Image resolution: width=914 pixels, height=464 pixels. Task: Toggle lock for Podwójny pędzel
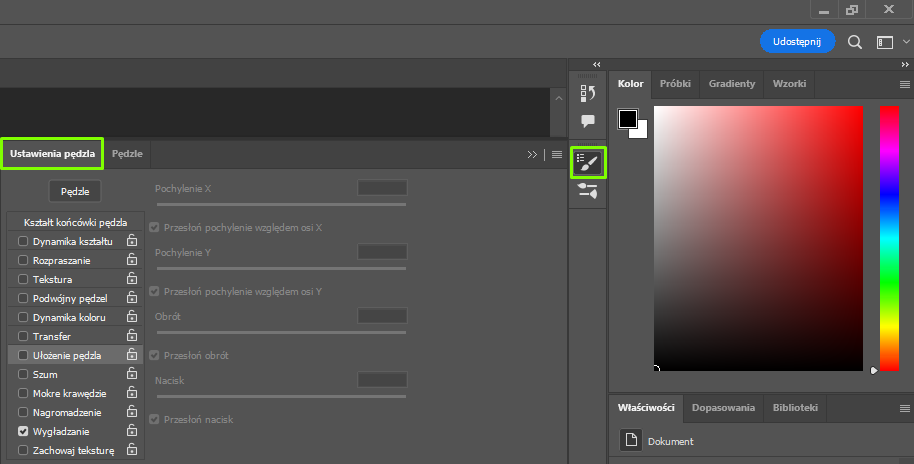pyautogui.click(x=132, y=297)
